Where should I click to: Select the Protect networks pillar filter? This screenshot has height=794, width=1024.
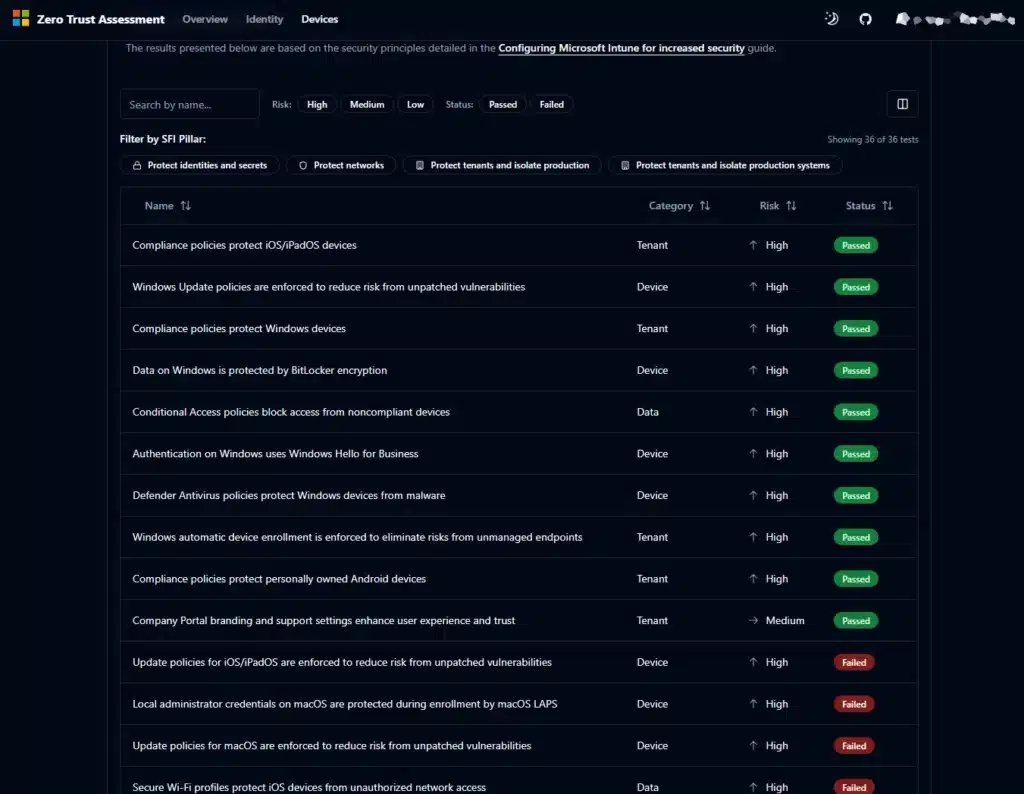tap(341, 165)
